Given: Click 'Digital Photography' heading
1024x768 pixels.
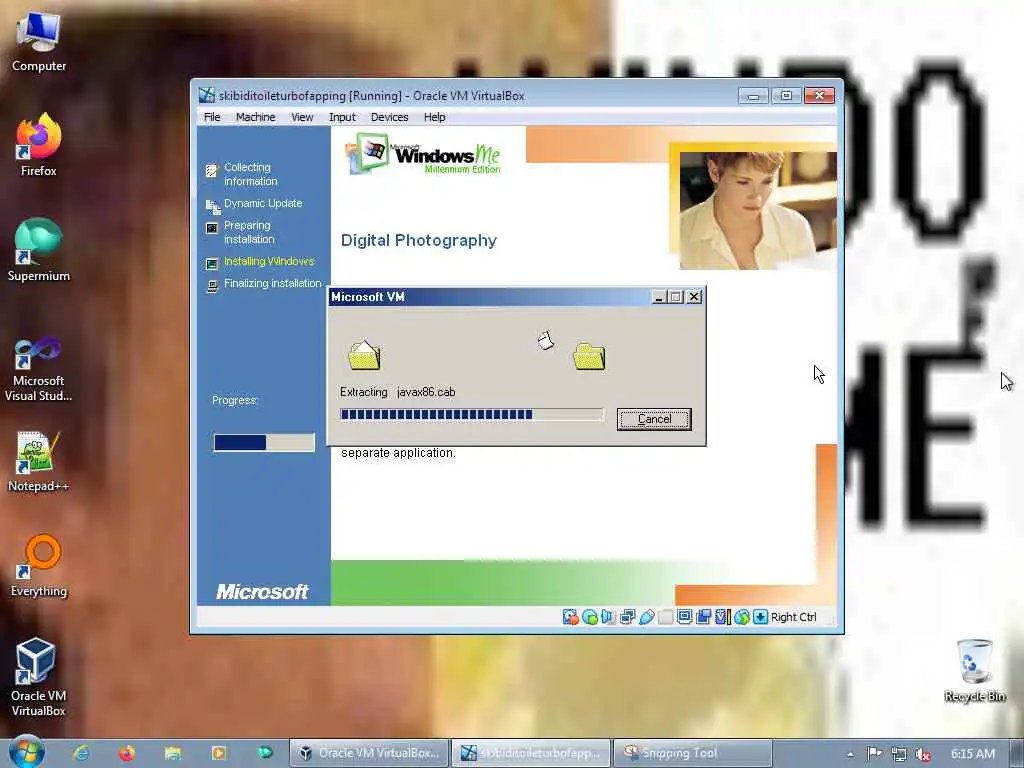Looking at the screenshot, I should 419,240.
